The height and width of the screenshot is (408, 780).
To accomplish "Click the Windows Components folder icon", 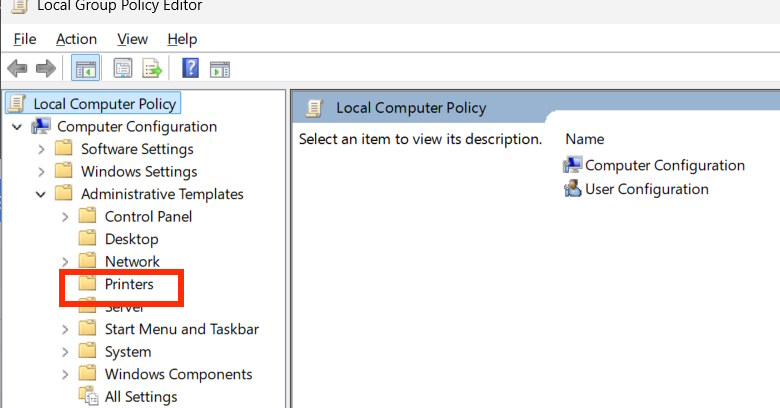I will click(x=88, y=373).
